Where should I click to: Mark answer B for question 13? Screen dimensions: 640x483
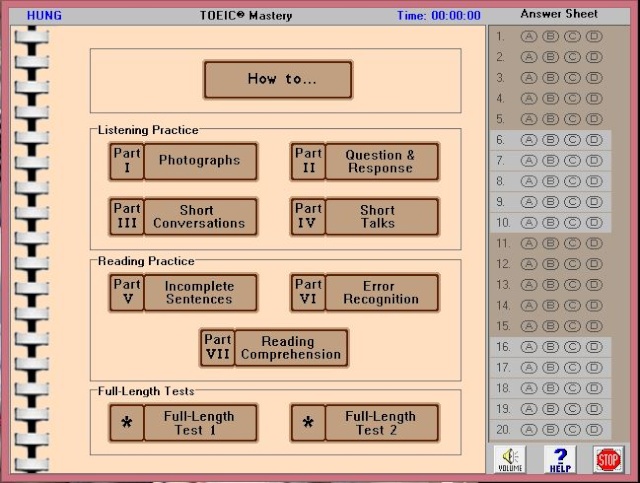(x=550, y=285)
